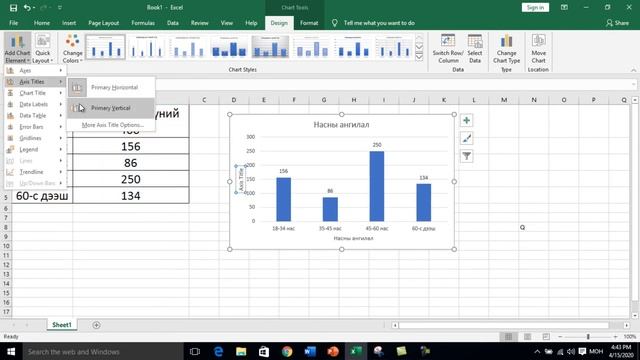Select the chart title text
The height and width of the screenshot is (360, 640).
(x=341, y=124)
